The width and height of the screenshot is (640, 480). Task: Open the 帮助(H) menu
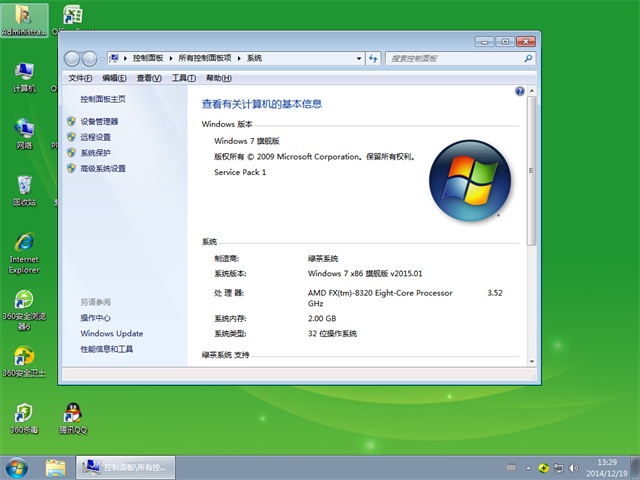(x=219, y=78)
